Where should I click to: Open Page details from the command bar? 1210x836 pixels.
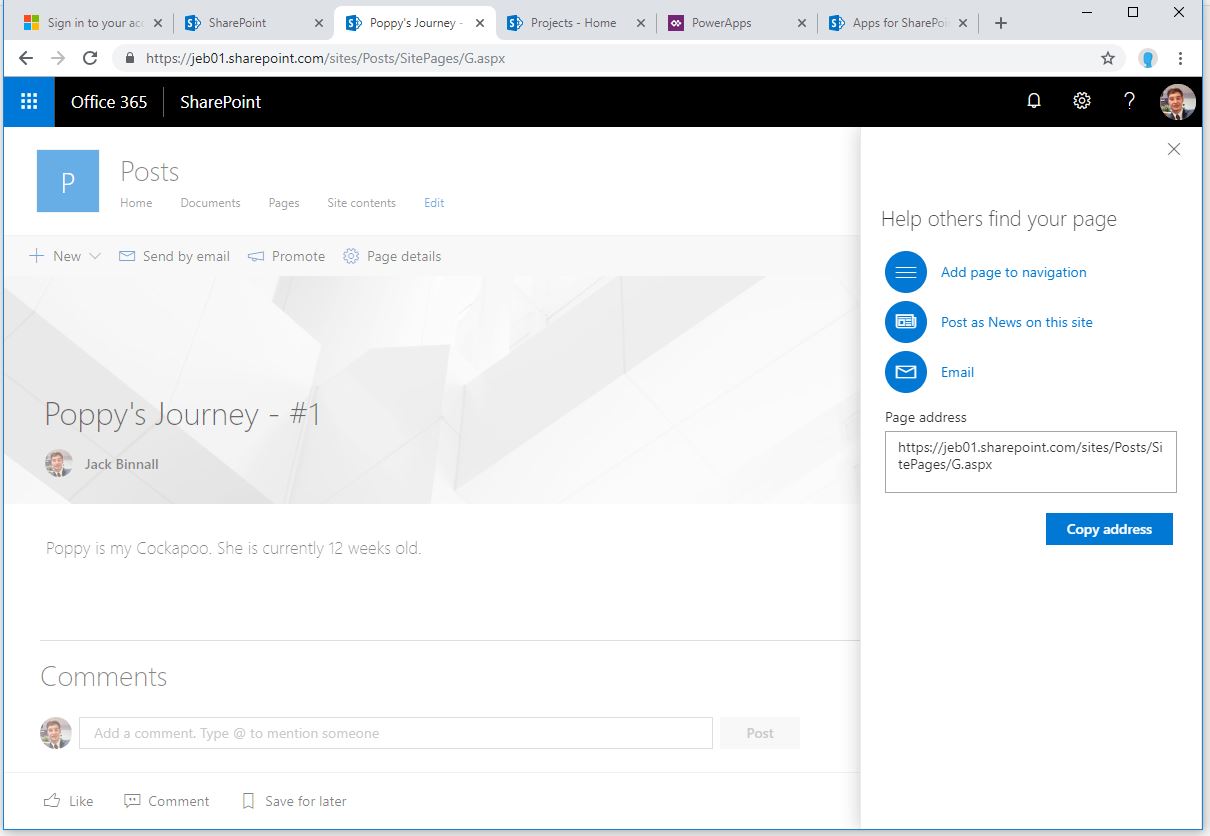point(392,256)
